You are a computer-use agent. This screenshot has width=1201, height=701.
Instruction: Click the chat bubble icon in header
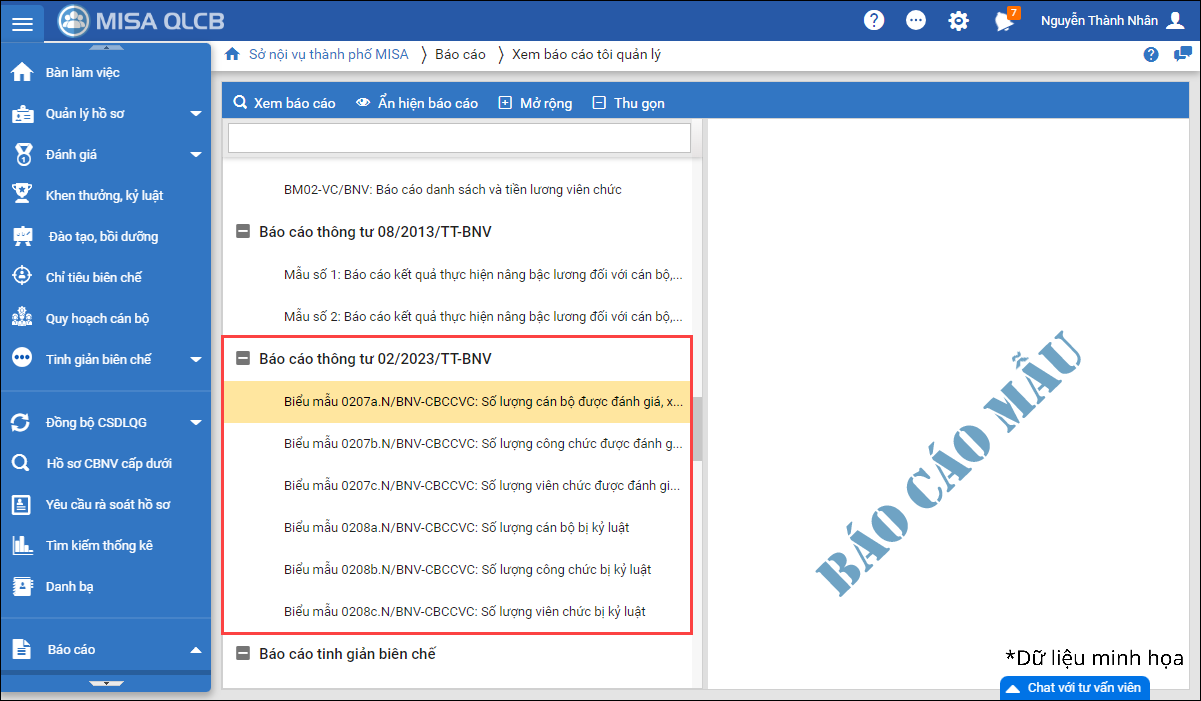[916, 21]
